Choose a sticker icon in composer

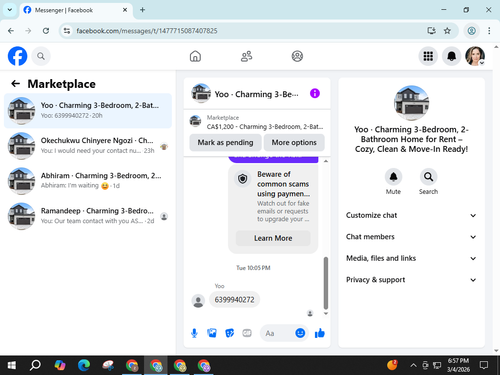tap(229, 333)
